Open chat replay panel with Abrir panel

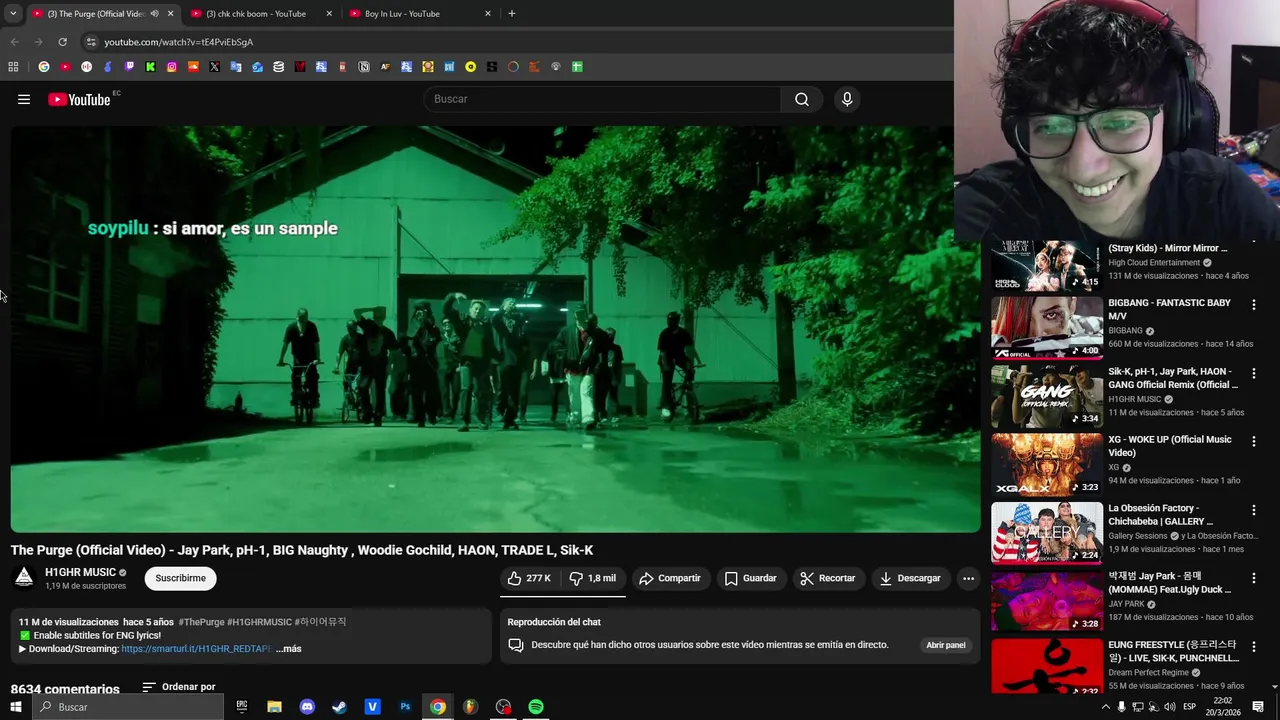pyautogui.click(x=946, y=645)
